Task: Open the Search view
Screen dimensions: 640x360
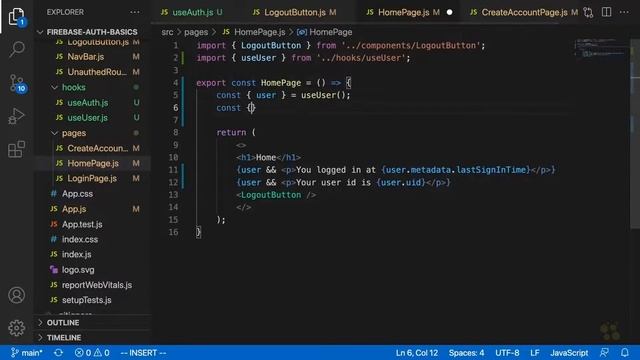Action: coord(17,49)
